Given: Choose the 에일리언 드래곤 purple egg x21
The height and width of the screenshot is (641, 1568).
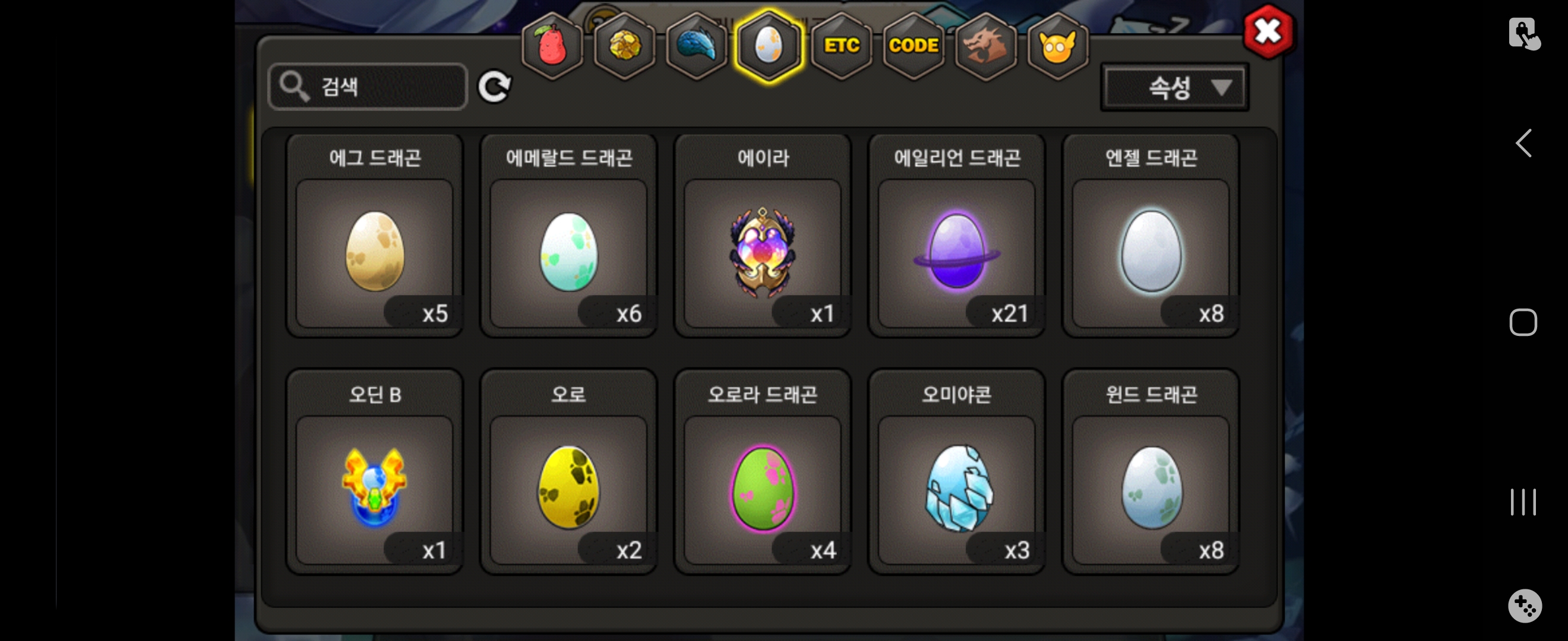Looking at the screenshot, I should [956, 236].
